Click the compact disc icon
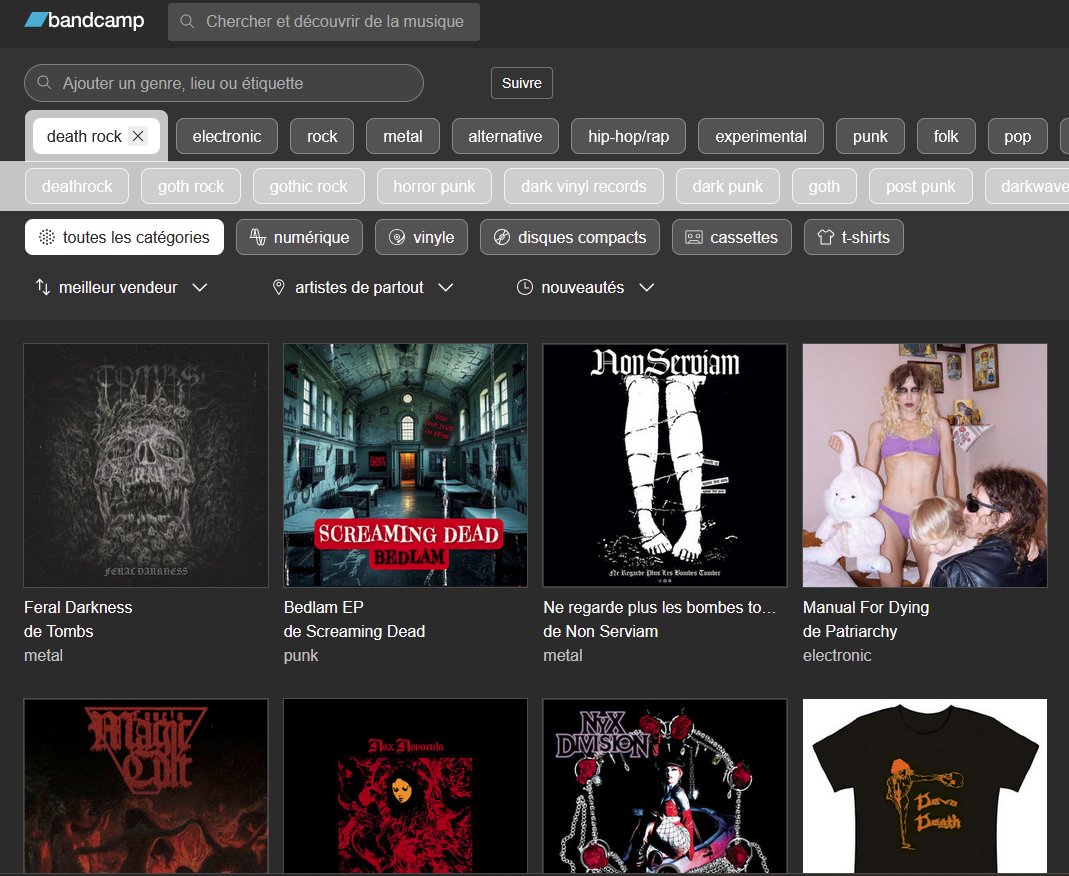Image resolution: width=1069 pixels, height=876 pixels. pos(502,237)
